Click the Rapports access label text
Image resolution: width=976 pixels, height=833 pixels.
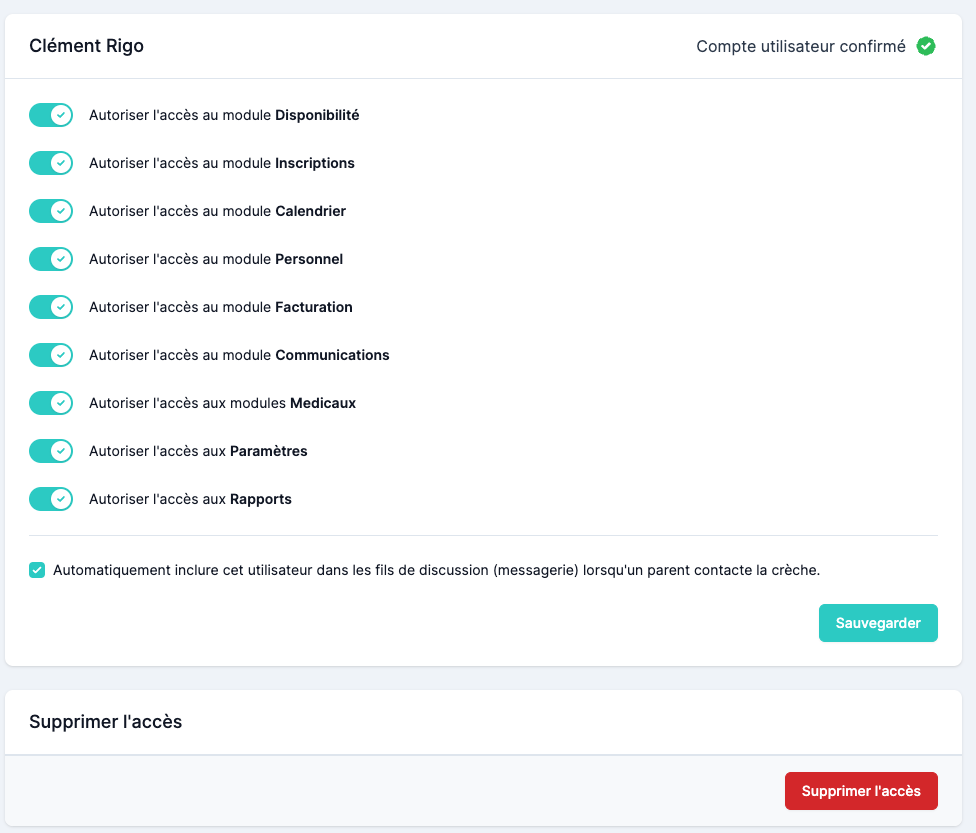[190, 499]
